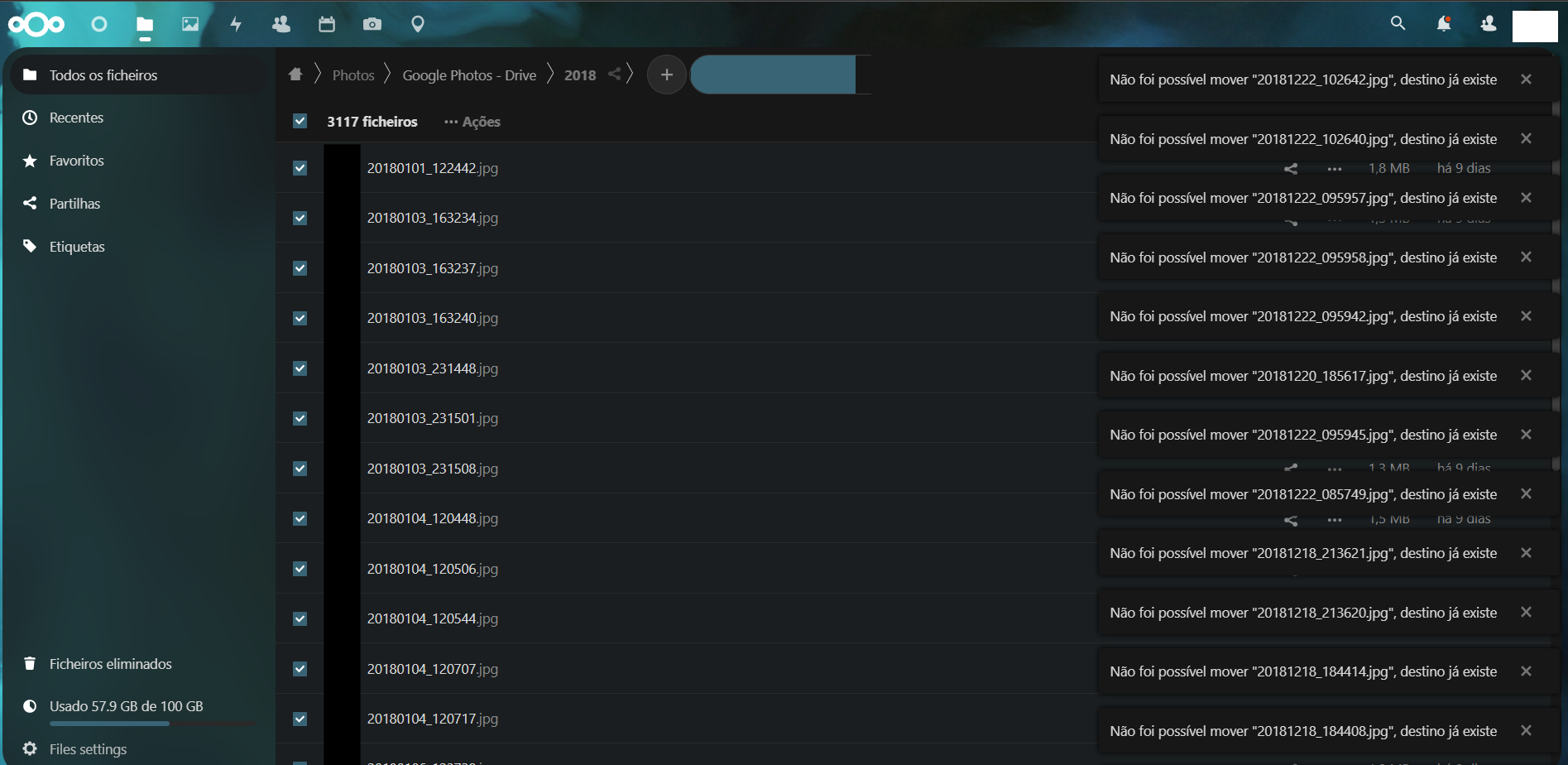Open the Maps location pin icon

tap(418, 24)
